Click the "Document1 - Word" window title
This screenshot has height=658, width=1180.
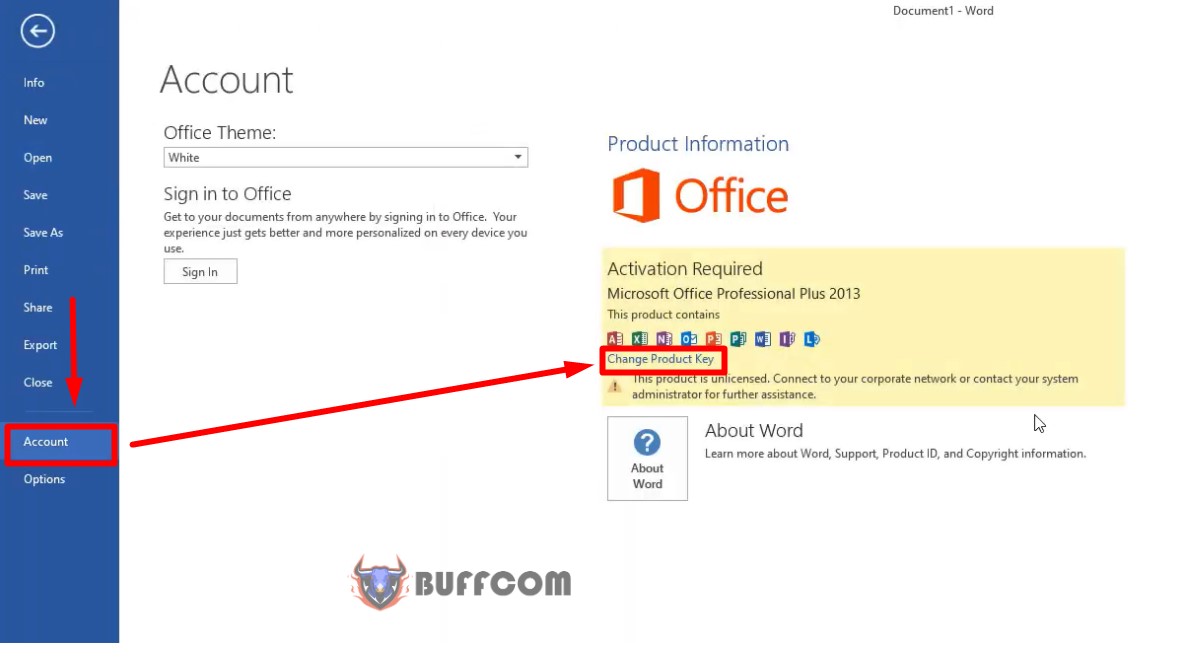tap(943, 11)
